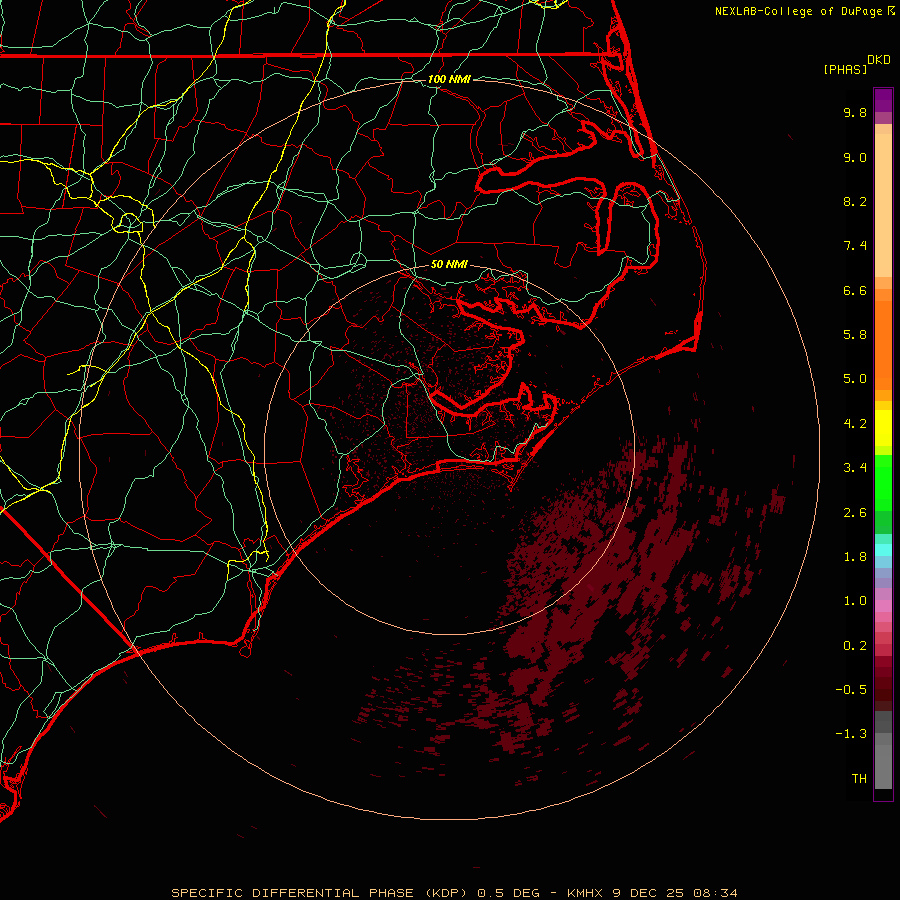900x900 pixels.
Task: Click the 9.8 value on color scale
Action: [855, 112]
